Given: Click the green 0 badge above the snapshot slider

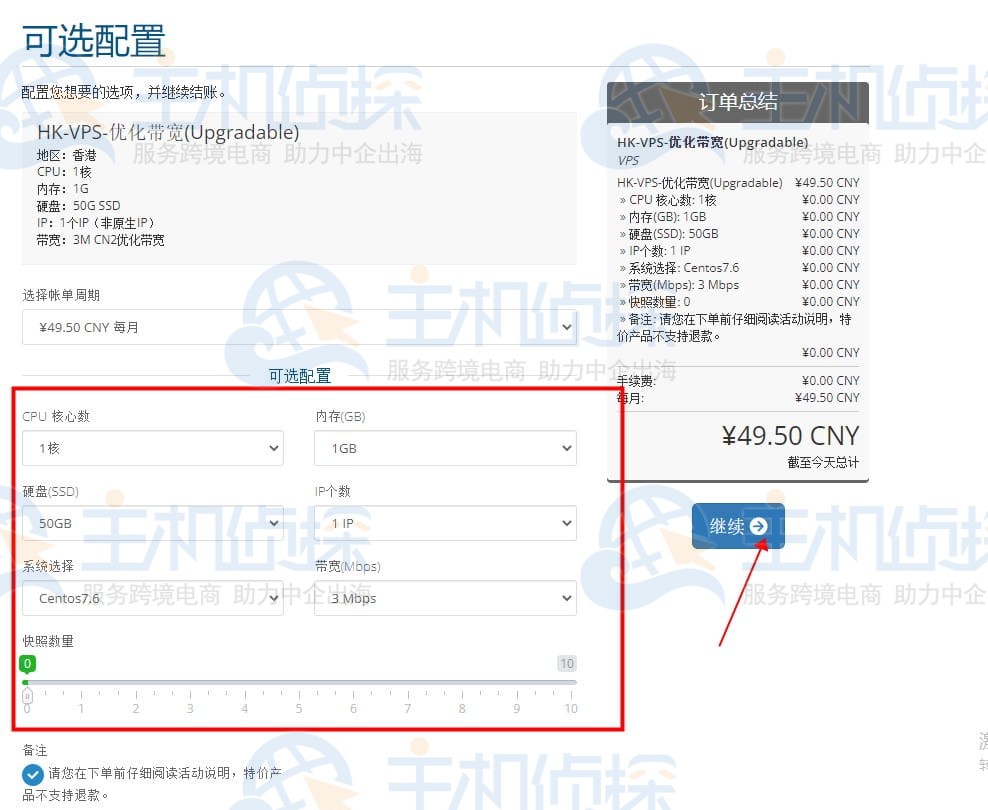Looking at the screenshot, I should pyautogui.click(x=26, y=663).
